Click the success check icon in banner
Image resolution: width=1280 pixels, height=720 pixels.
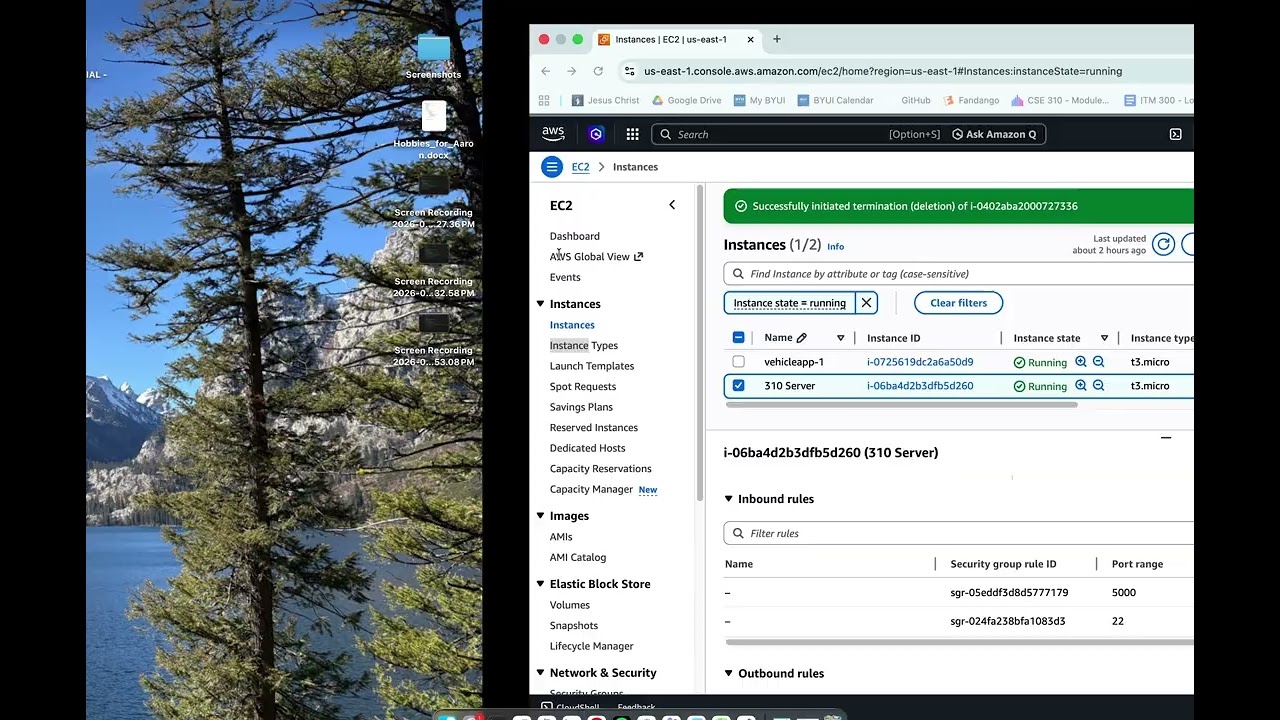click(741, 206)
